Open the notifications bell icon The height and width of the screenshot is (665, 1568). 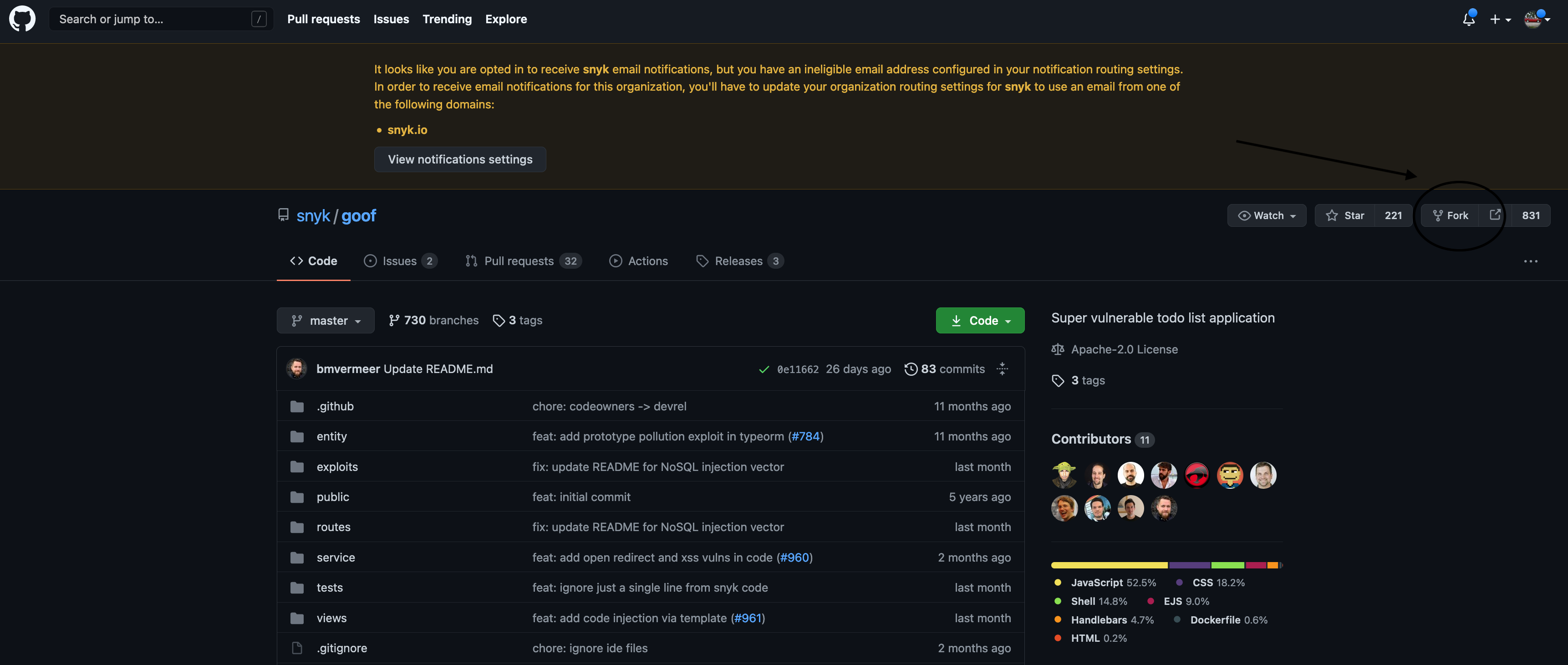pyautogui.click(x=1468, y=20)
